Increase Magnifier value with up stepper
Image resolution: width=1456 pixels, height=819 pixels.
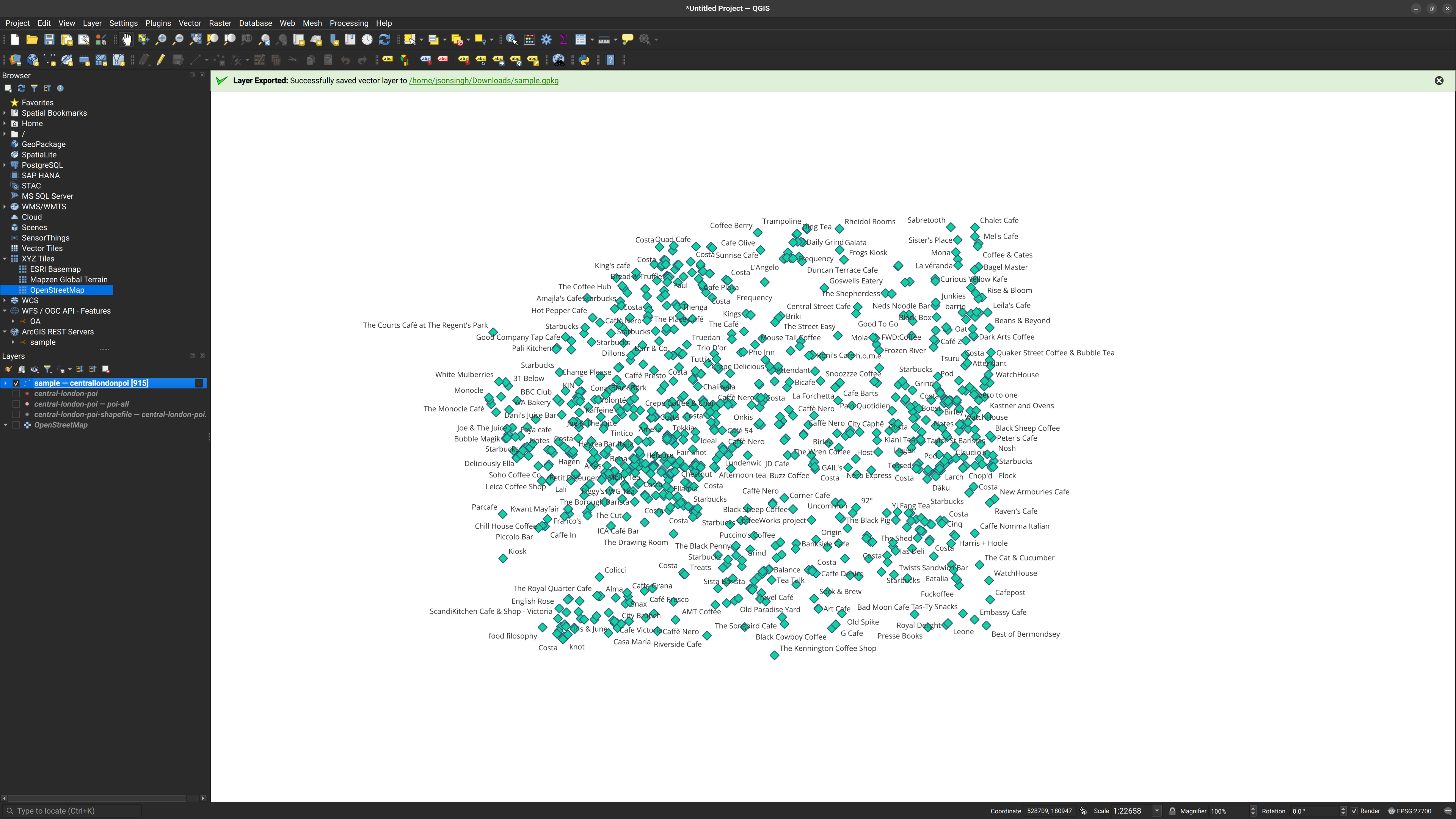[x=1253, y=809]
